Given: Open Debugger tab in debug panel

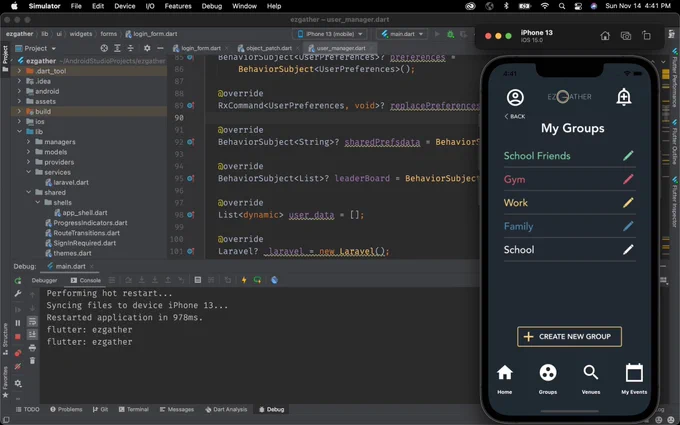Looking at the screenshot, I should point(44,280).
